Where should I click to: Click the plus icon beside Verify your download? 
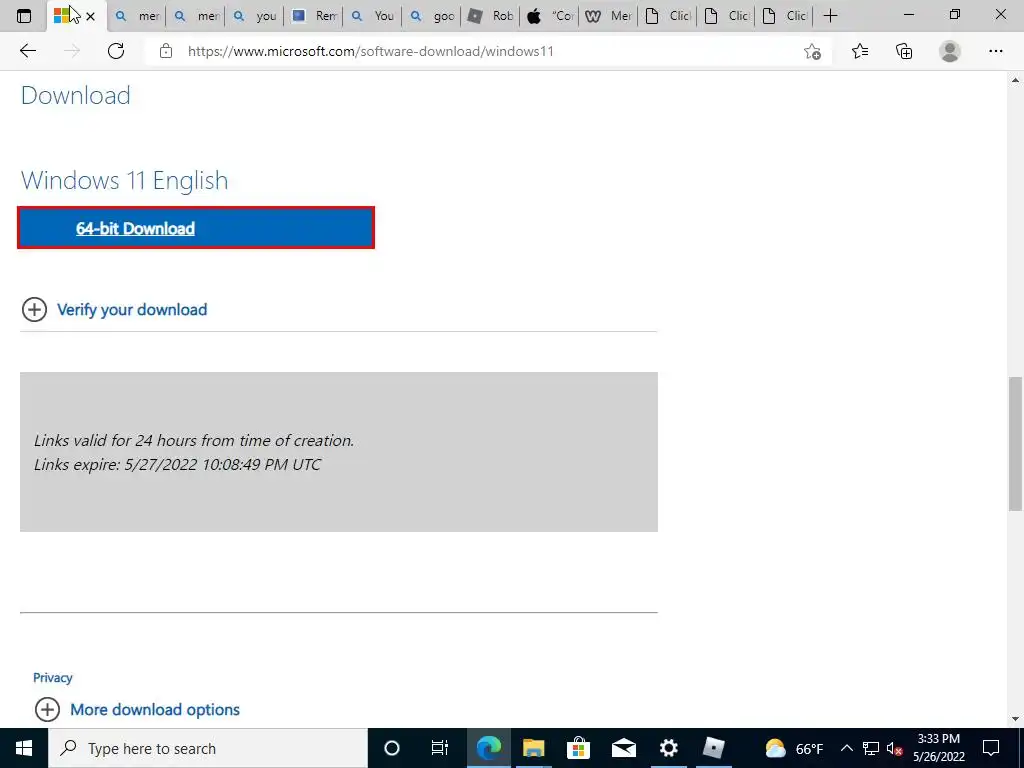35,310
